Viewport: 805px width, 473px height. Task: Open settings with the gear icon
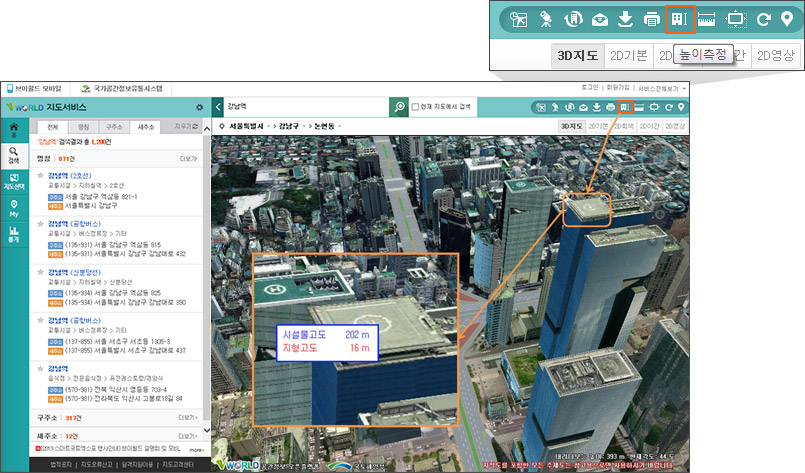click(200, 107)
